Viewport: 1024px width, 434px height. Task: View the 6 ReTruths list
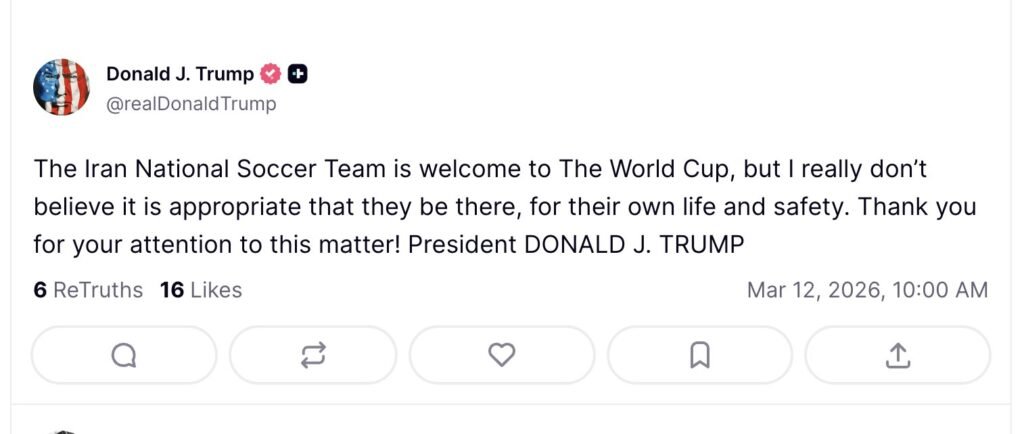click(x=88, y=290)
